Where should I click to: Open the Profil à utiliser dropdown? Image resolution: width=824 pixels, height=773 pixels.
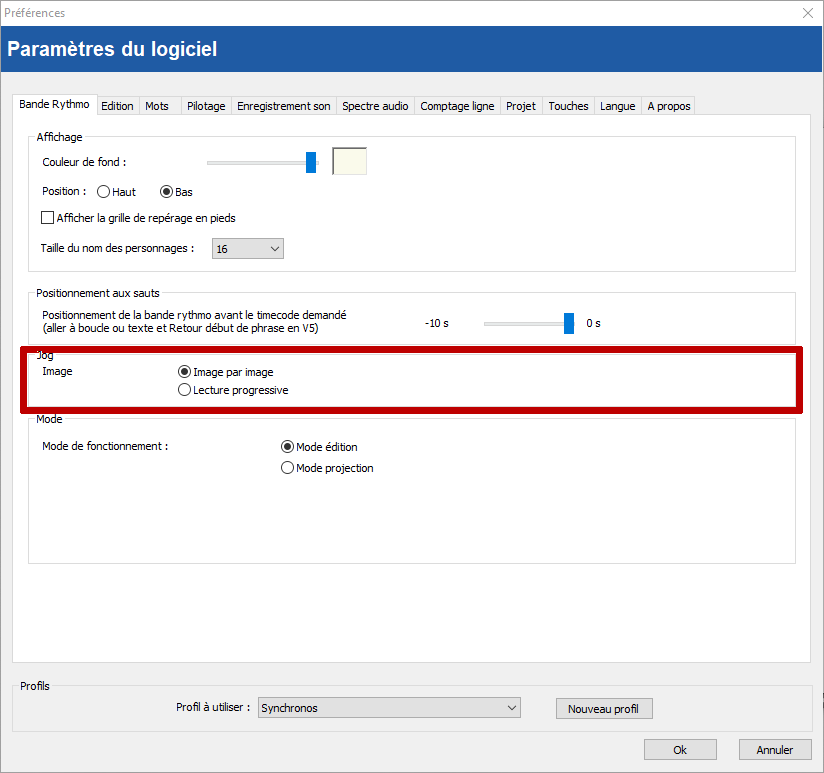tap(389, 708)
